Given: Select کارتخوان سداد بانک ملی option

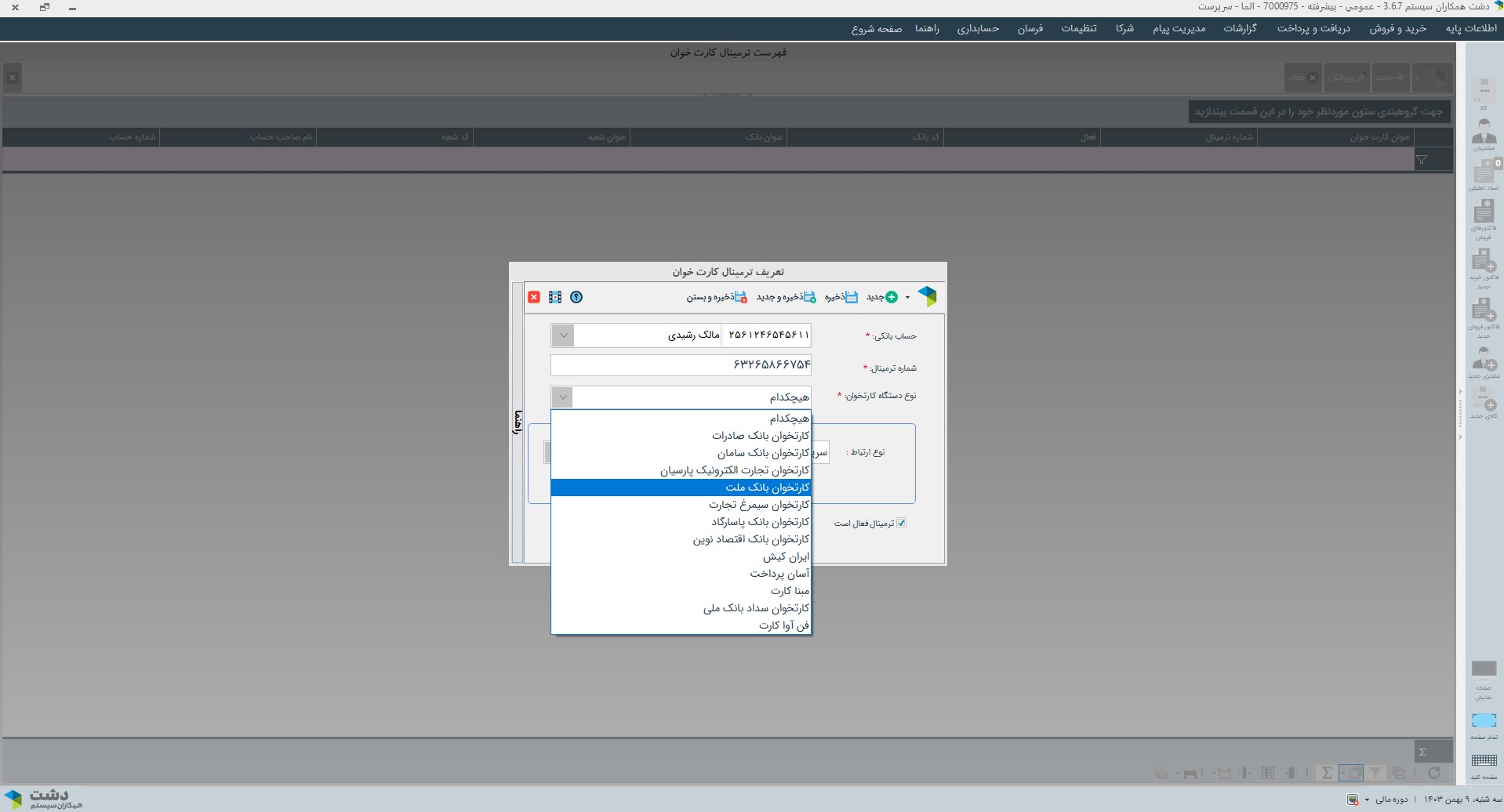Looking at the screenshot, I should tap(681, 608).
